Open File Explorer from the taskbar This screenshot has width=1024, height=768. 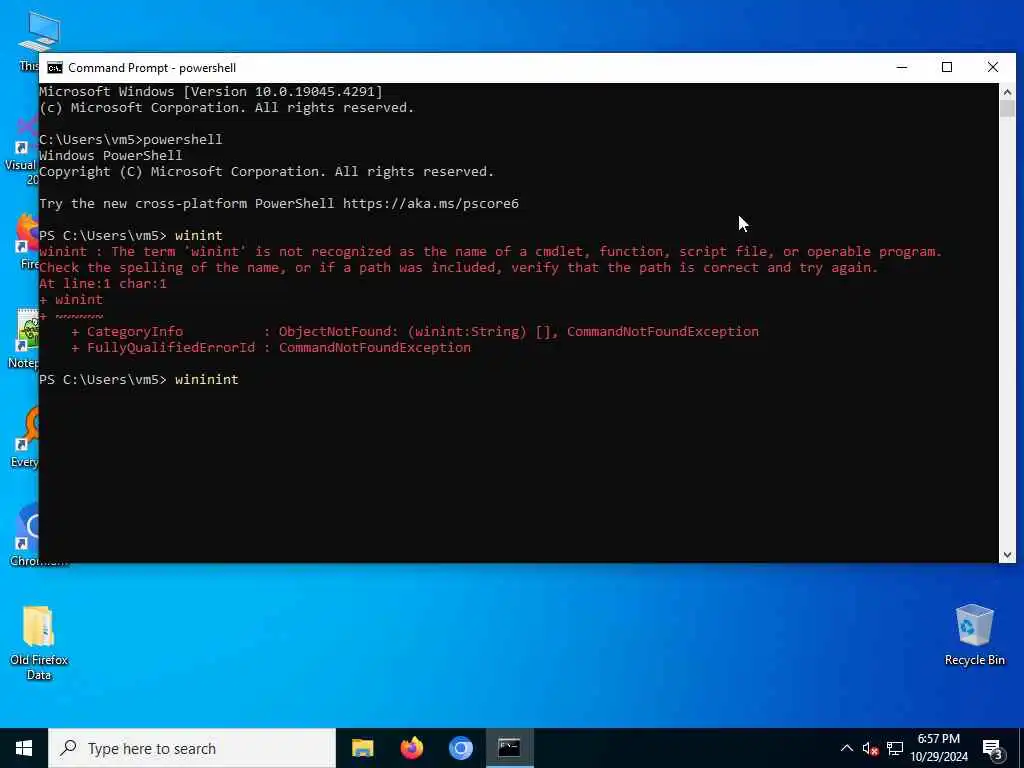pyautogui.click(x=362, y=748)
